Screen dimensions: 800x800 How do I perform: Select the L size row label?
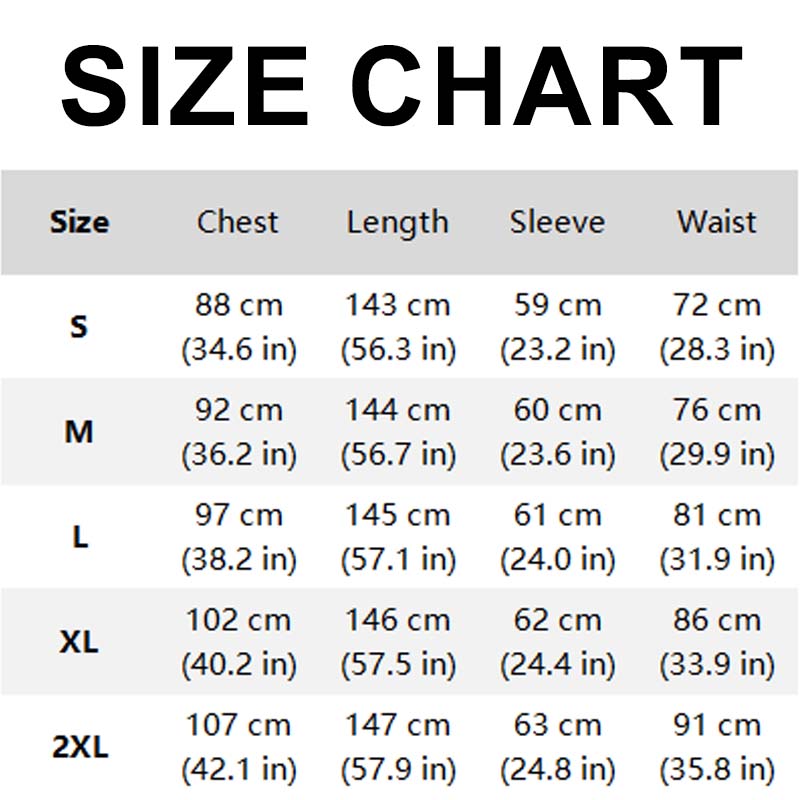click(x=80, y=537)
